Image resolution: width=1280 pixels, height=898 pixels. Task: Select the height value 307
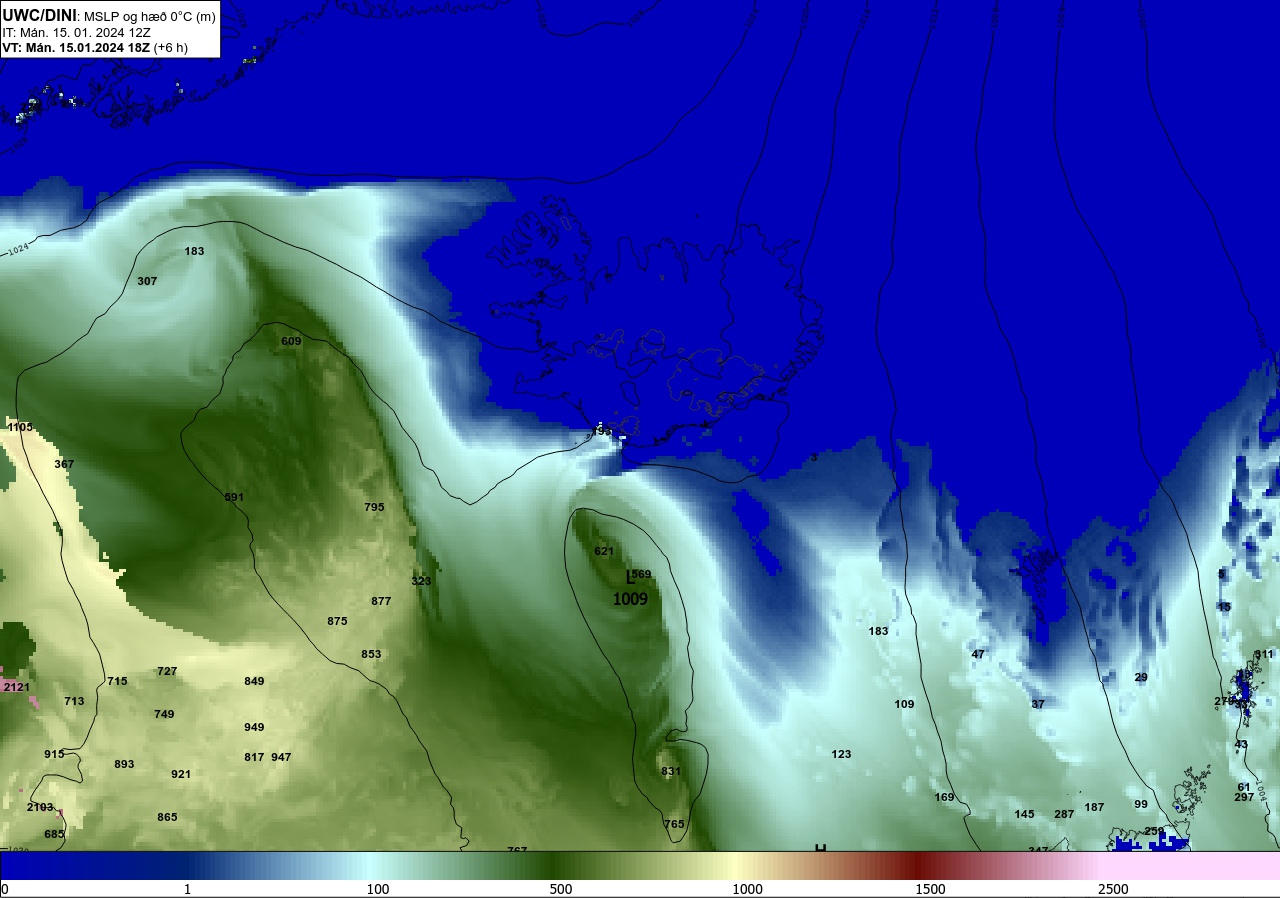[x=147, y=281]
